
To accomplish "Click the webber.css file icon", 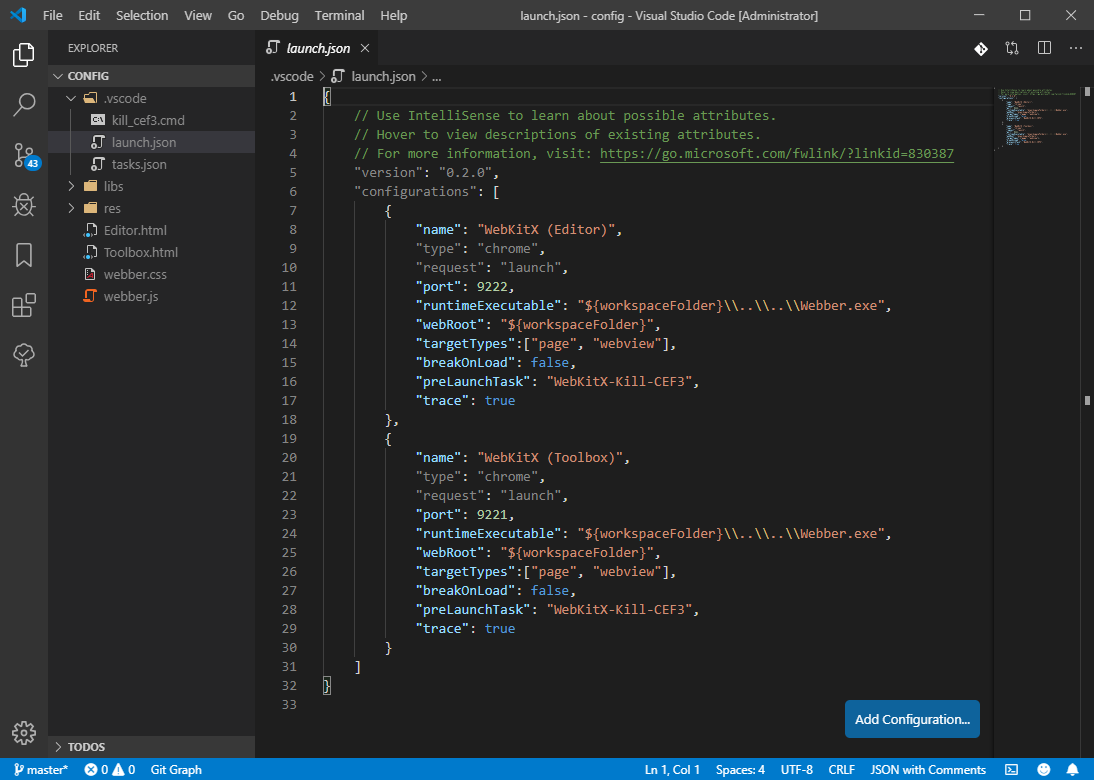I will [89, 274].
